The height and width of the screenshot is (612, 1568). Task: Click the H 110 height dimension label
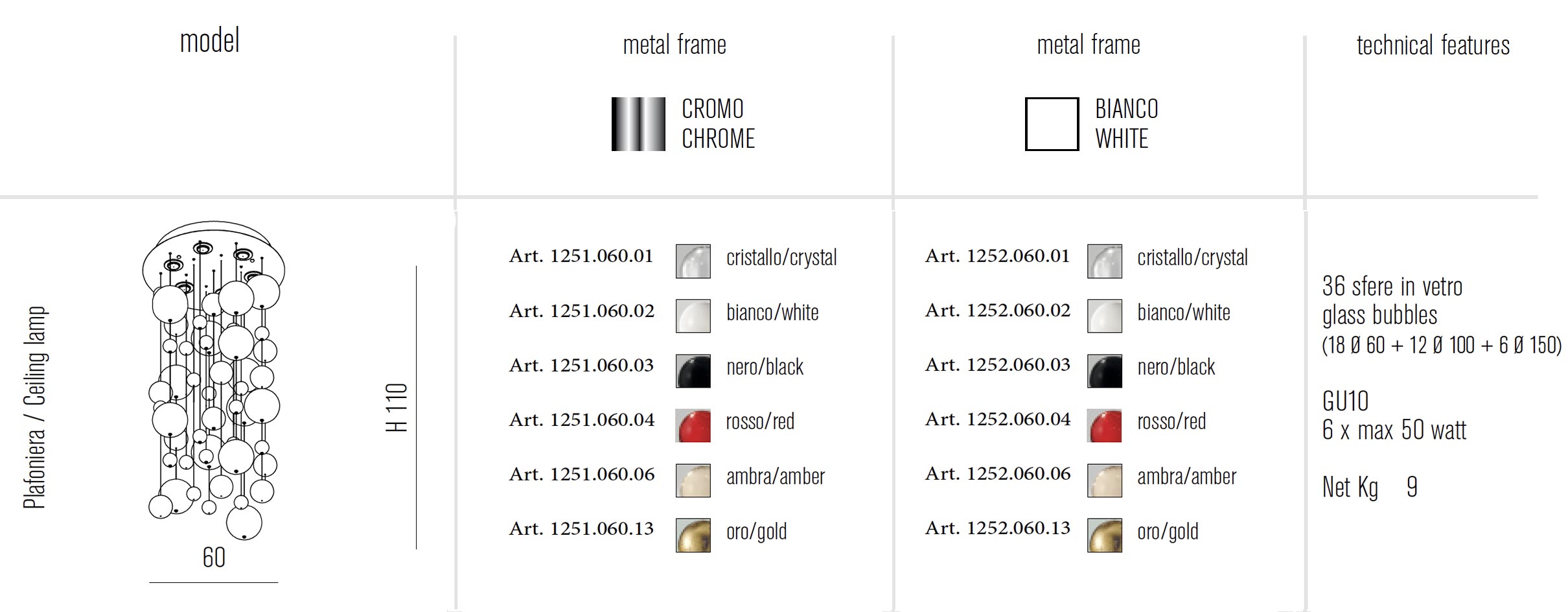click(397, 407)
